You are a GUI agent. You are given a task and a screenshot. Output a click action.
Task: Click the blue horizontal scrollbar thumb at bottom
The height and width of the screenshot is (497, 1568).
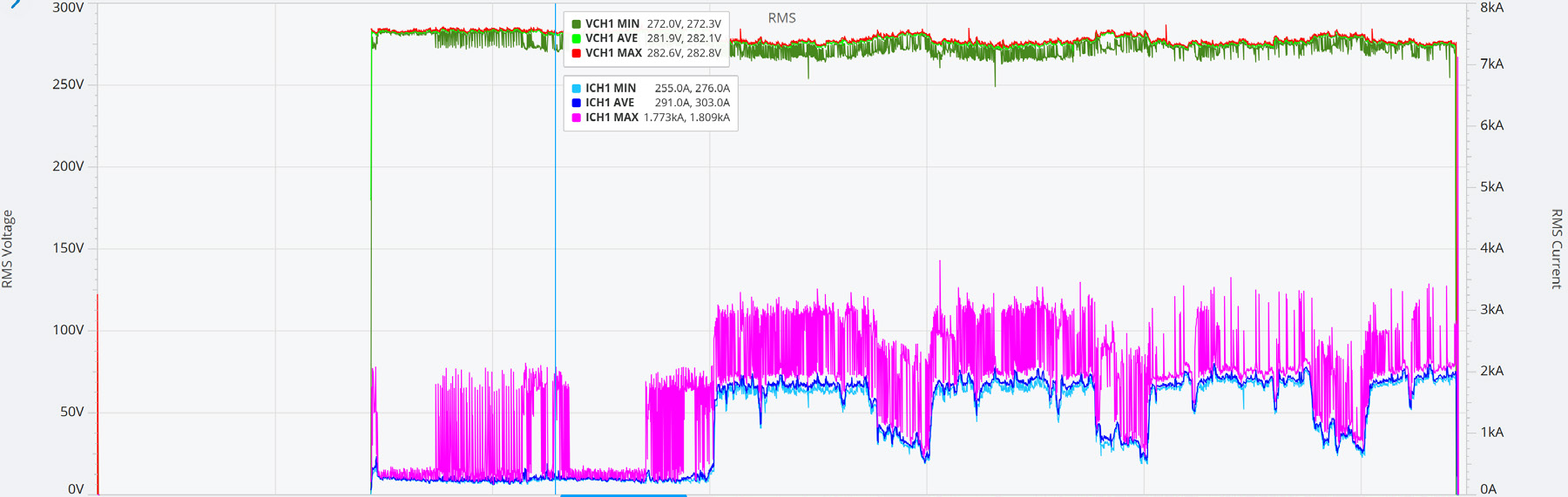coord(623,494)
